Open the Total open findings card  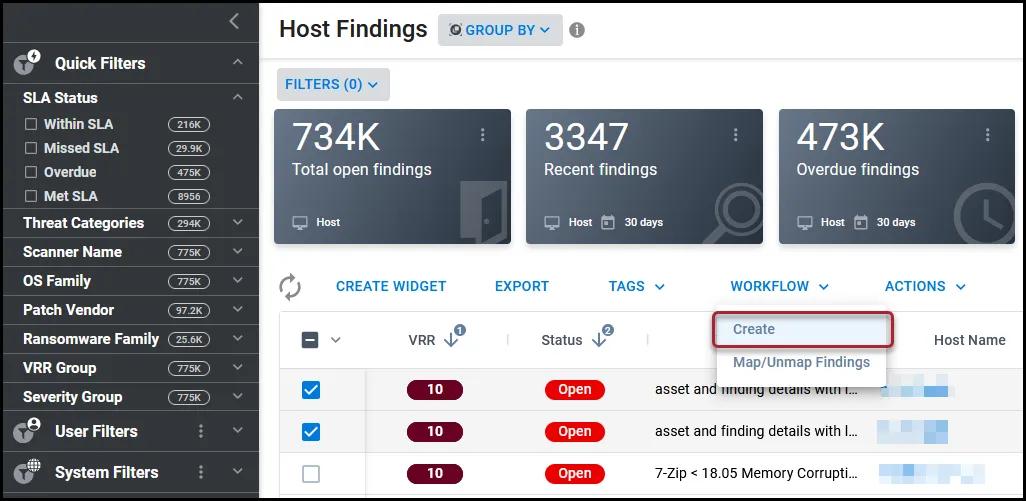tap(393, 177)
